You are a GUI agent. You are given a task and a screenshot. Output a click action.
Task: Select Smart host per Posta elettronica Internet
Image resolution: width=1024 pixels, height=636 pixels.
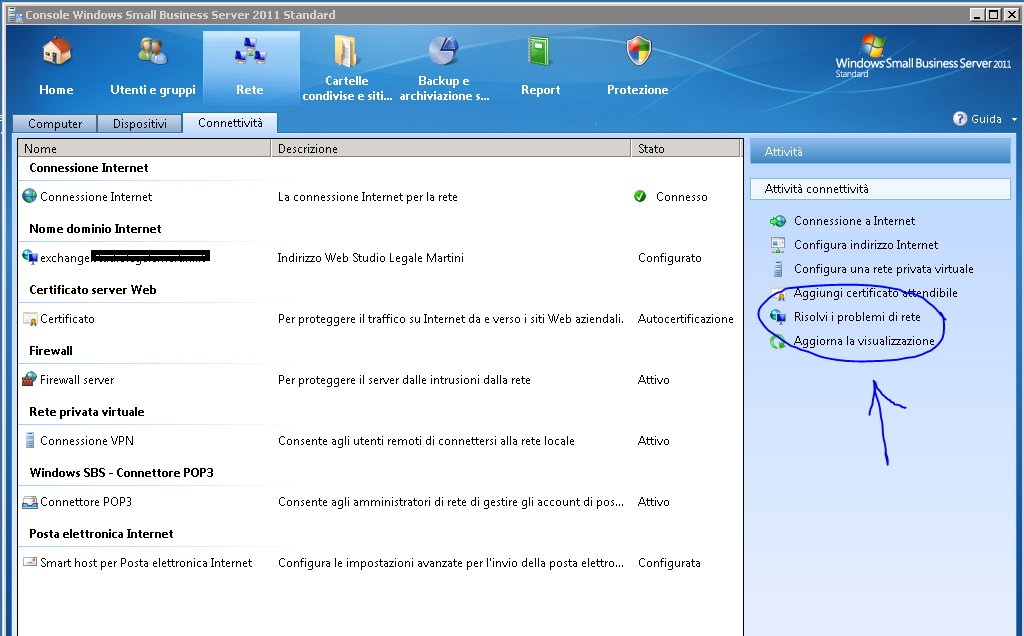[146, 563]
